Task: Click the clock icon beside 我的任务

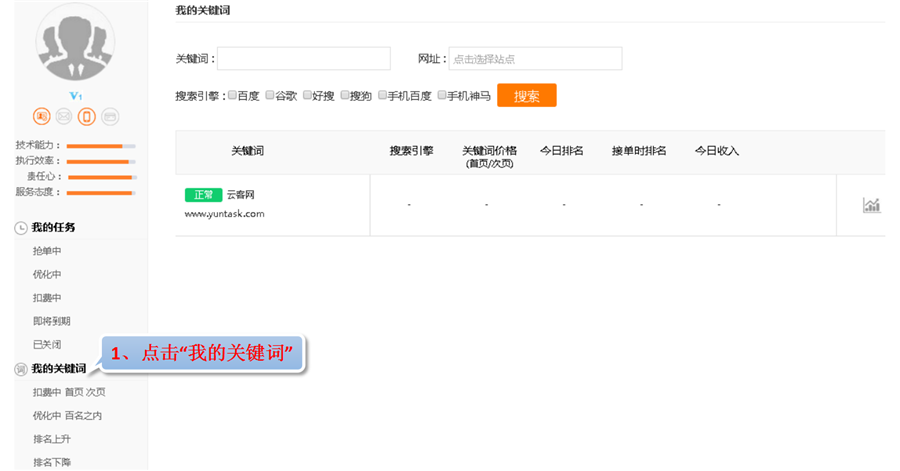Action: click(21, 228)
